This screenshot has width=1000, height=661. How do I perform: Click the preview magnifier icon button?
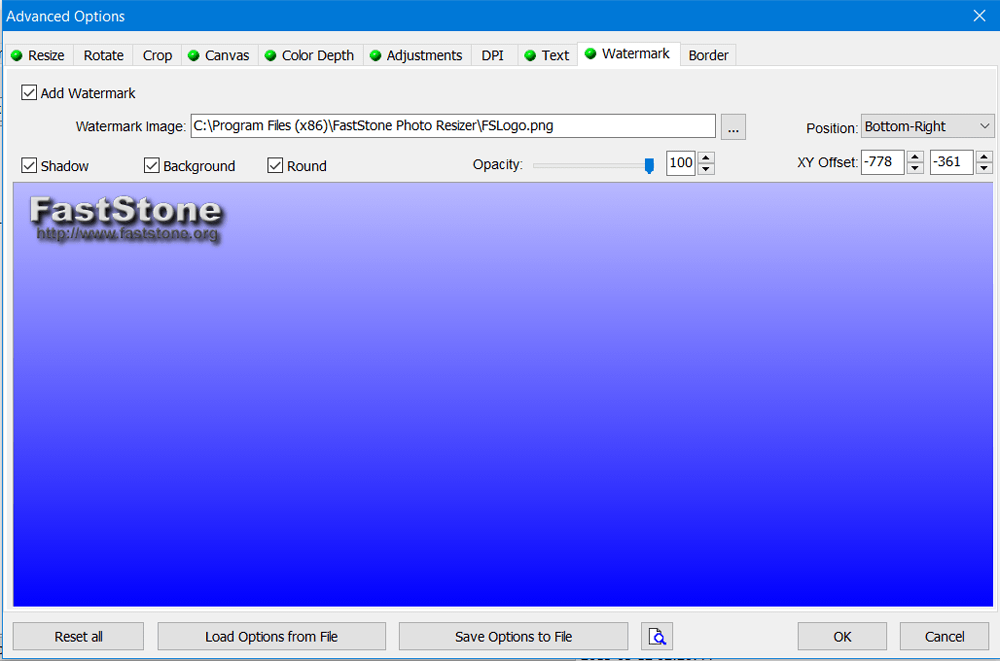pos(657,636)
